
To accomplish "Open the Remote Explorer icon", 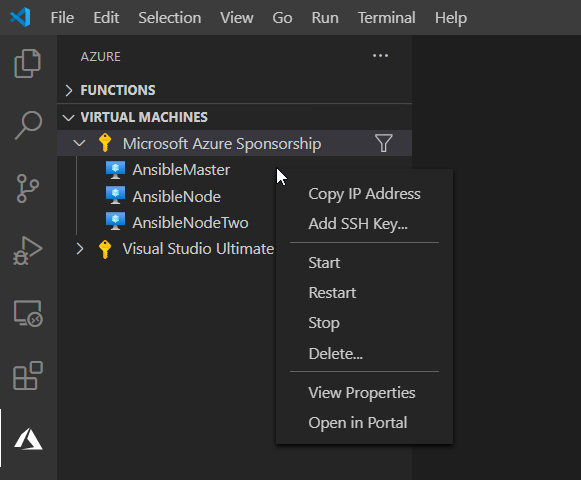I will 28,313.
